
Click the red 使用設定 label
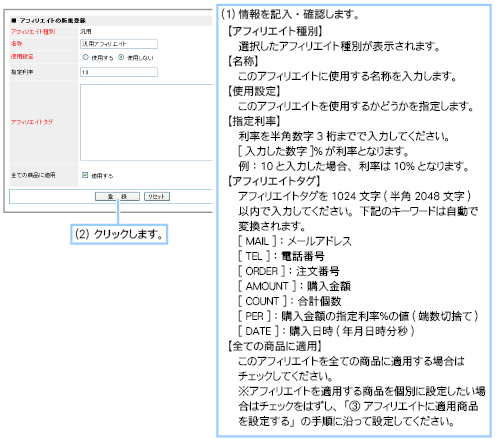coord(22,56)
